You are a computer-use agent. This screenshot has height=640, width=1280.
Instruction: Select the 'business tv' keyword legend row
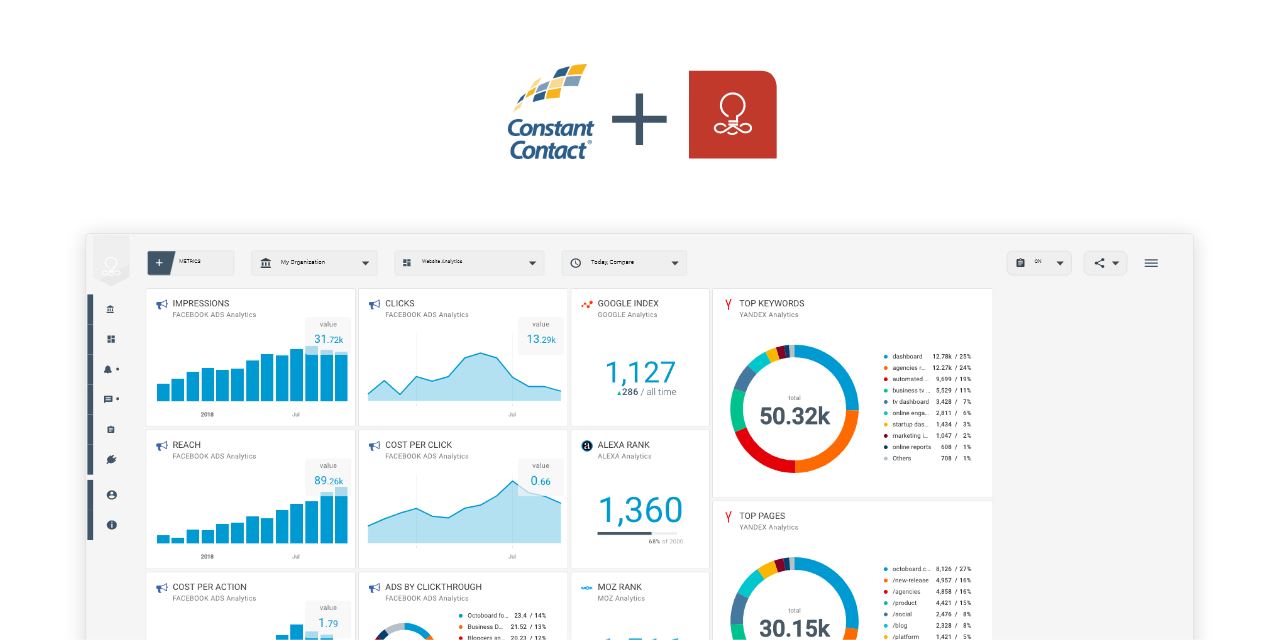(927, 390)
